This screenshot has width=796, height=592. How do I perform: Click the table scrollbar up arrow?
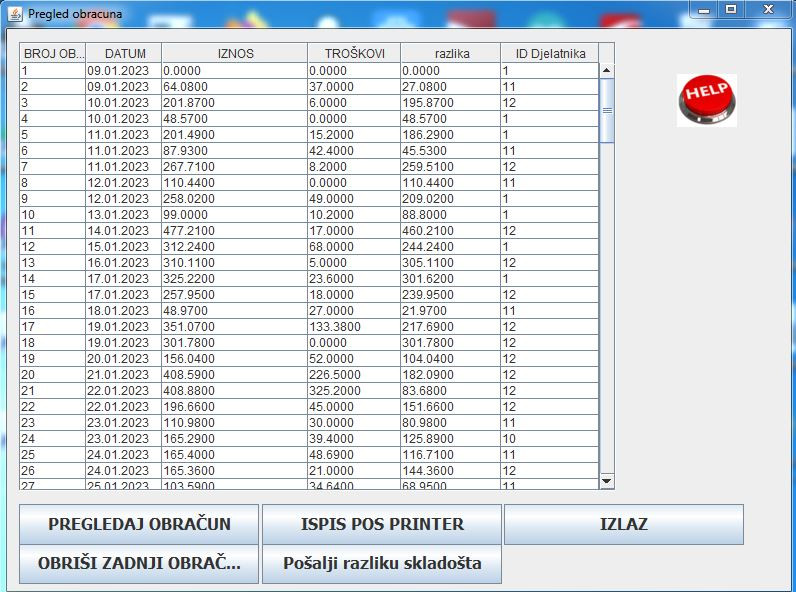pos(606,71)
